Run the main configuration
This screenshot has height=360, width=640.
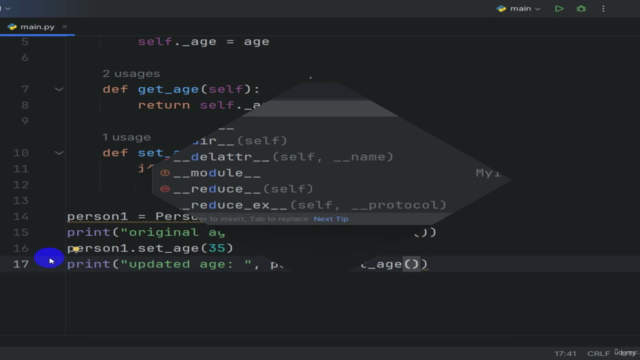(559, 9)
